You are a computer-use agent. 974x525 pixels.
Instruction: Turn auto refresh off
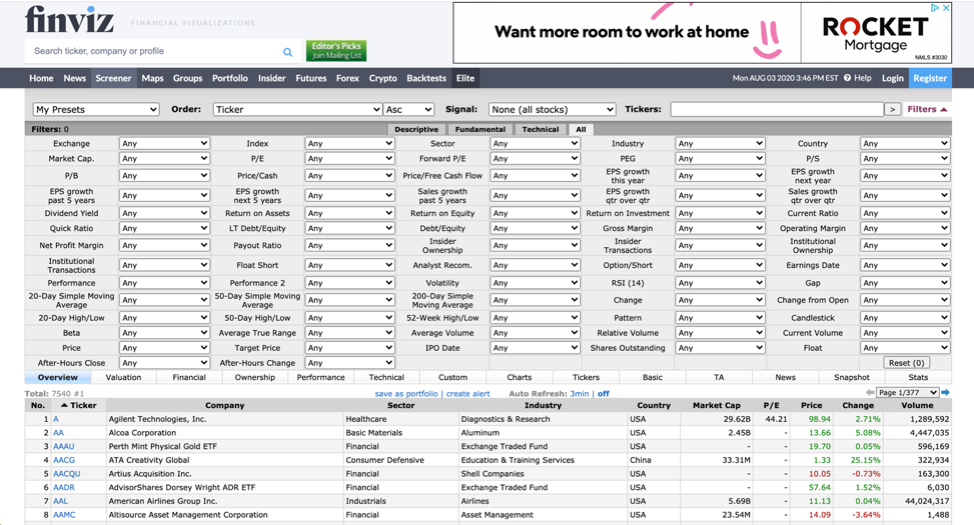[x=603, y=393]
